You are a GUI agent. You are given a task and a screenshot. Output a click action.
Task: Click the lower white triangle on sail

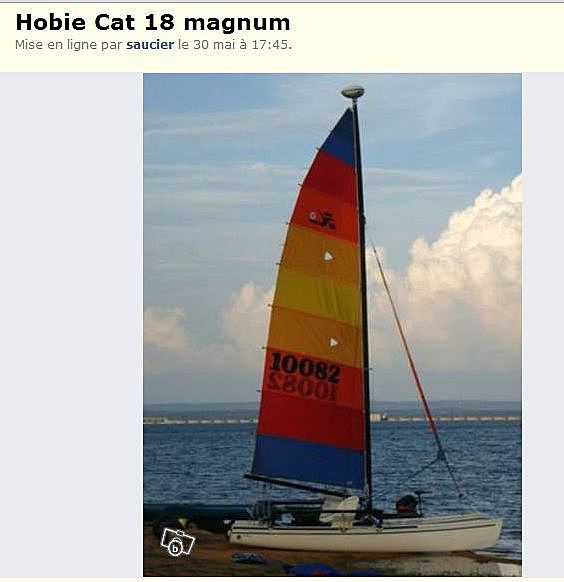click(334, 343)
